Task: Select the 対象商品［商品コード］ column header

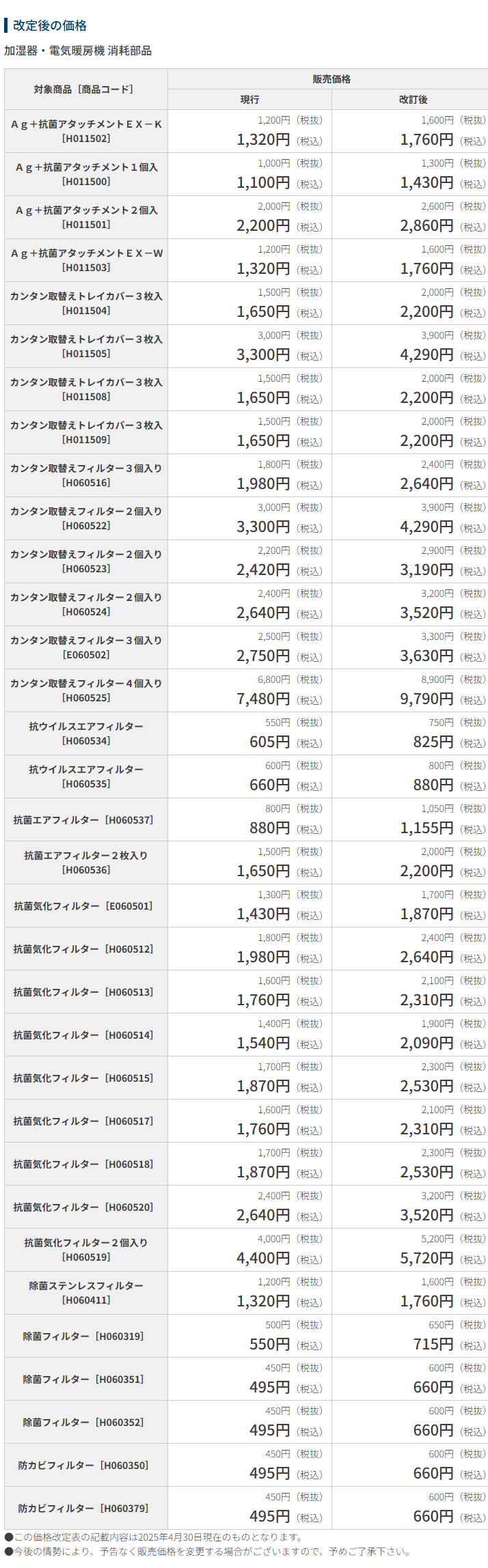Action: point(85,89)
